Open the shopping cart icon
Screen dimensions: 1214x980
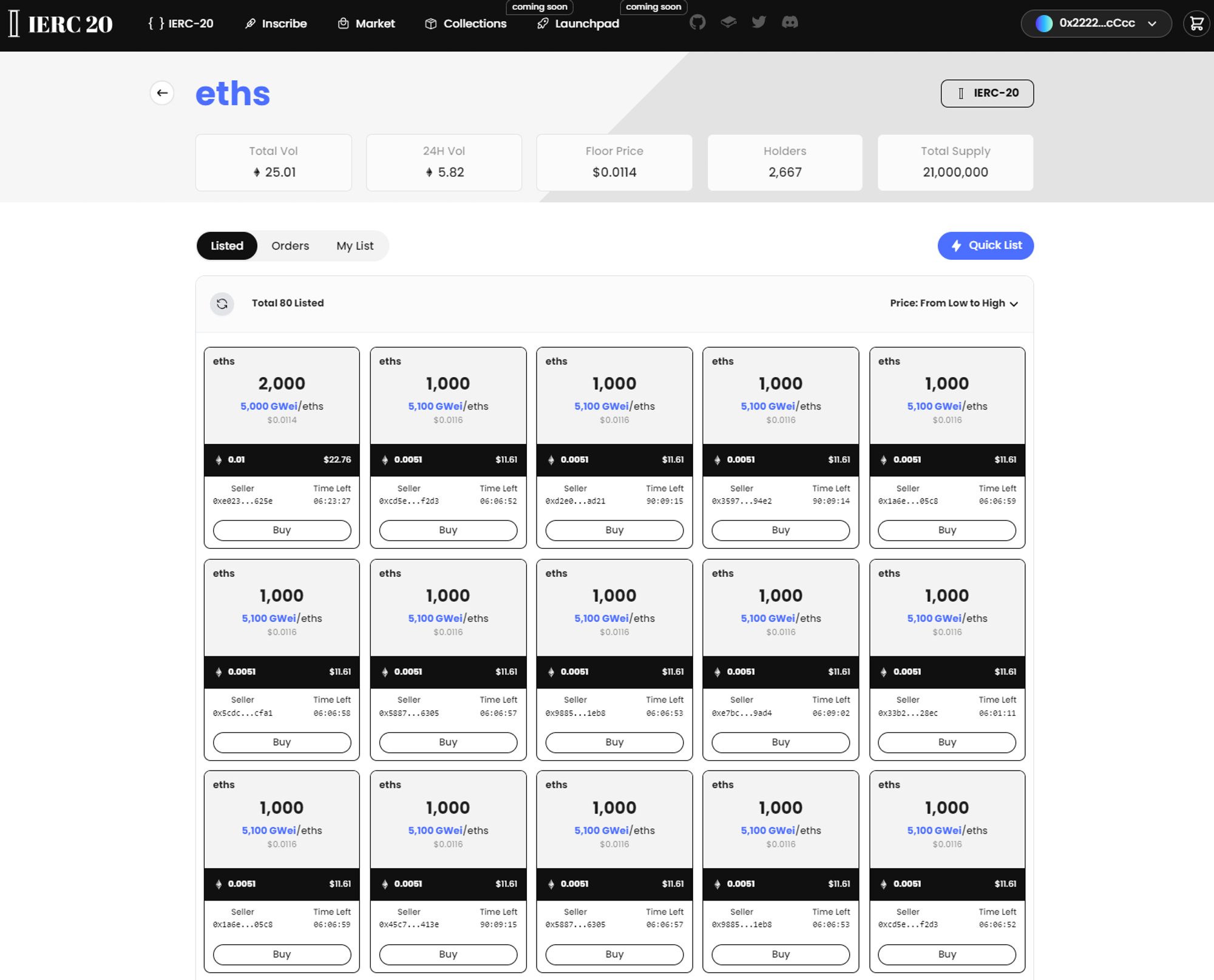pos(1196,24)
